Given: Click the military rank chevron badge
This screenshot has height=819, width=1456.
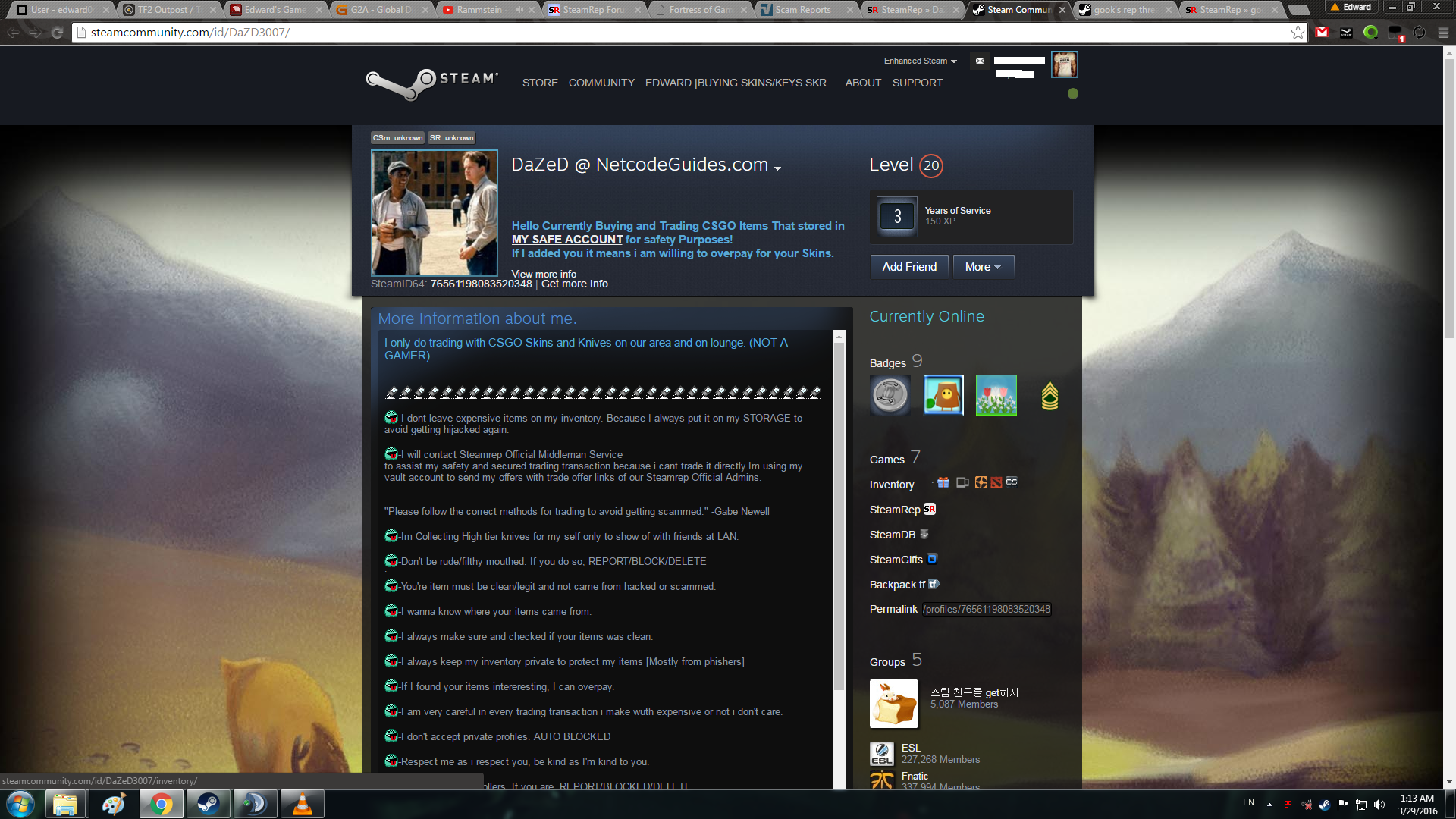Looking at the screenshot, I should click(1050, 395).
